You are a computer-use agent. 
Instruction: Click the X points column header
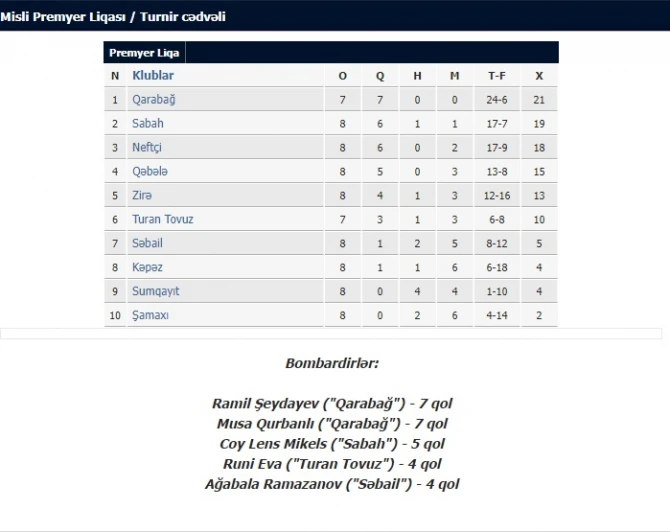(539, 76)
